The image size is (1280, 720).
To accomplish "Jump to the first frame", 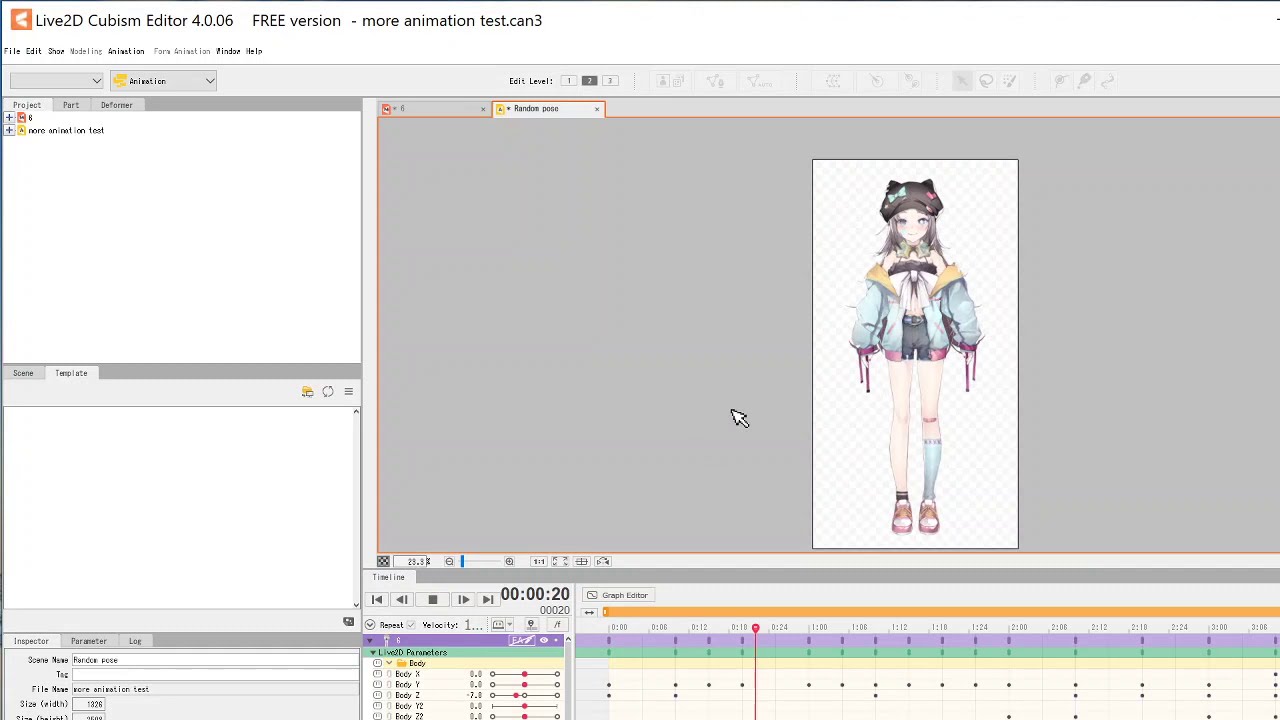I will point(377,599).
